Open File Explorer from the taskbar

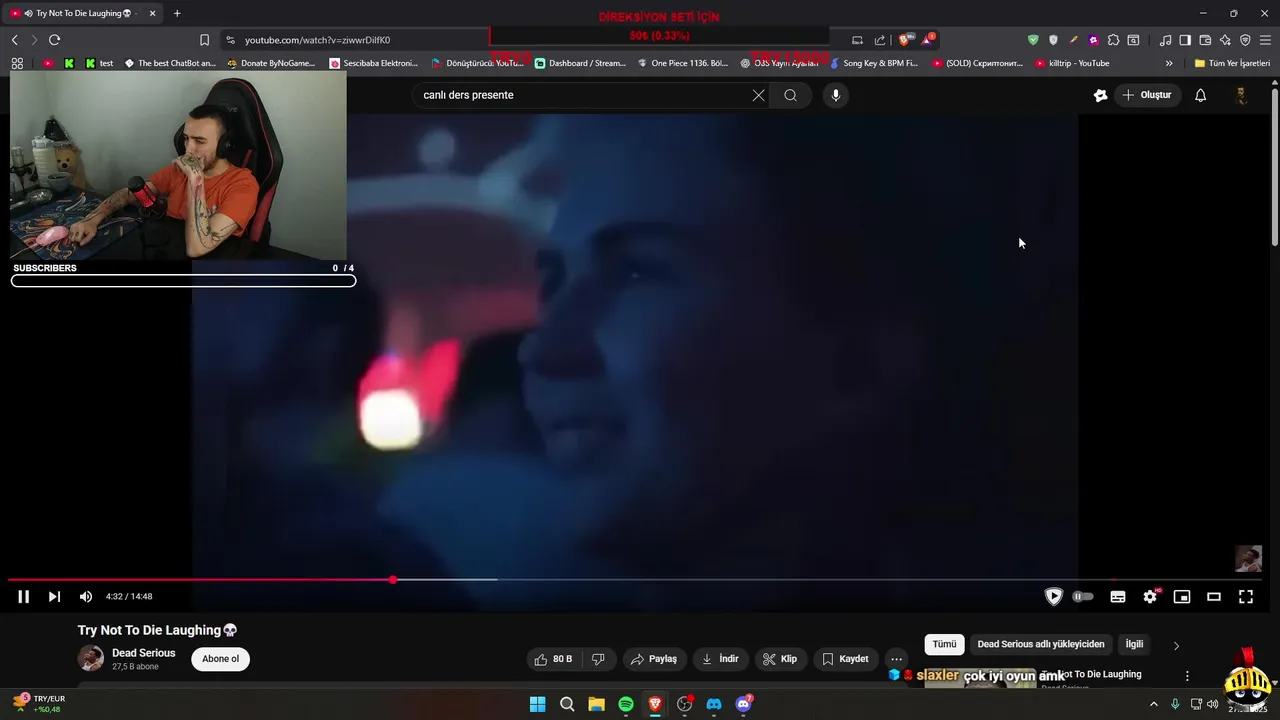tap(596, 704)
